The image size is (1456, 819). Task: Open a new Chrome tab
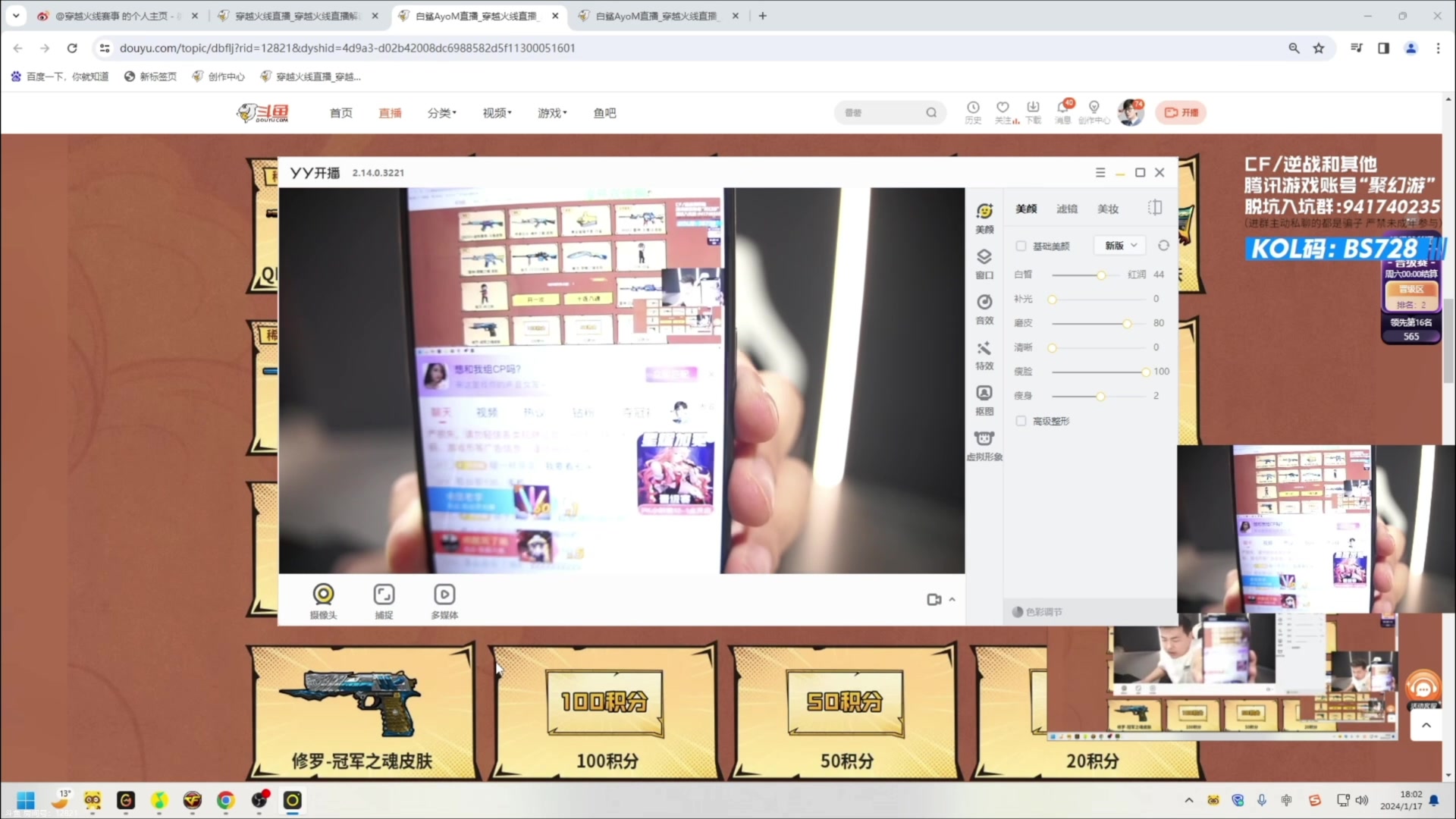click(763, 16)
